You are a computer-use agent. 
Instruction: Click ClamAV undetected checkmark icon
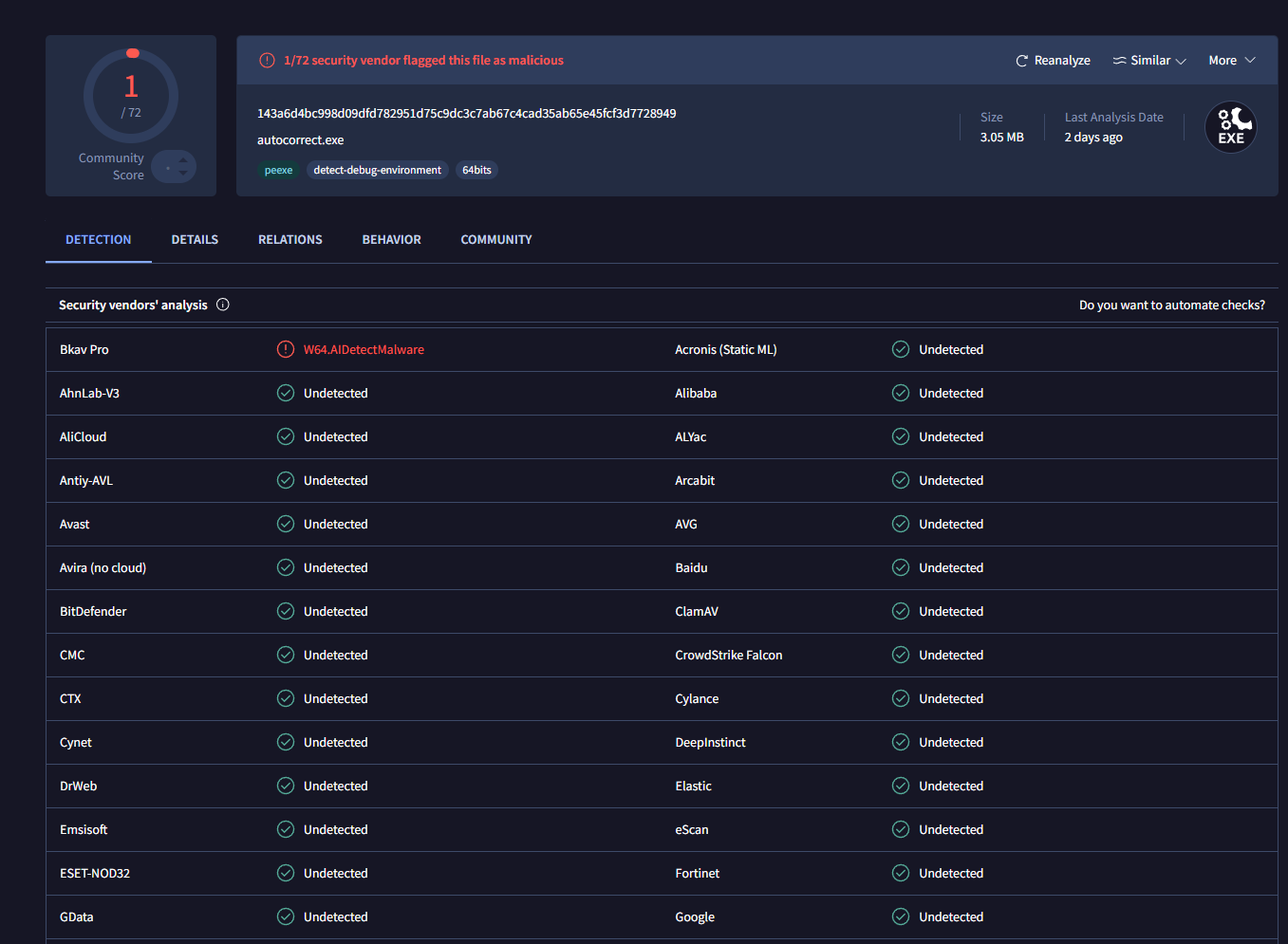901,611
